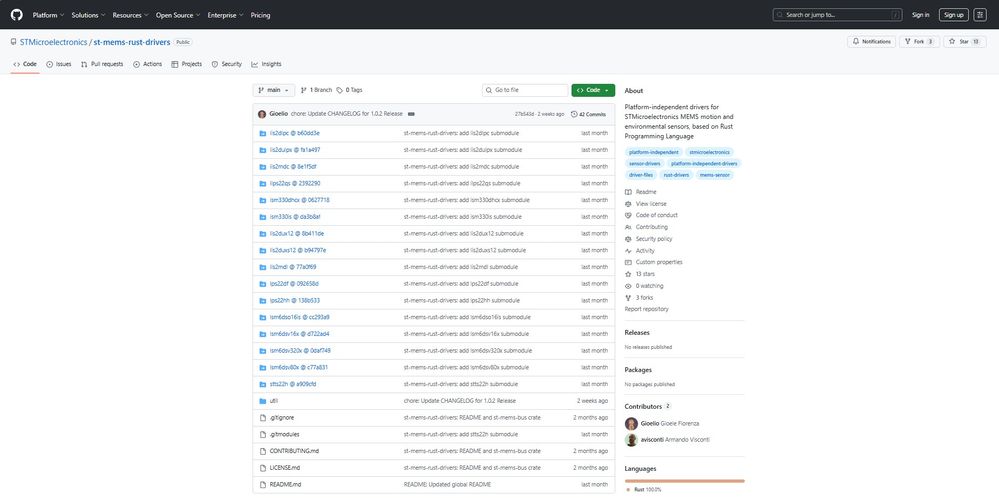This screenshot has width=999, height=498.
Task: Focus the Search or jump to field
Action: (838, 15)
